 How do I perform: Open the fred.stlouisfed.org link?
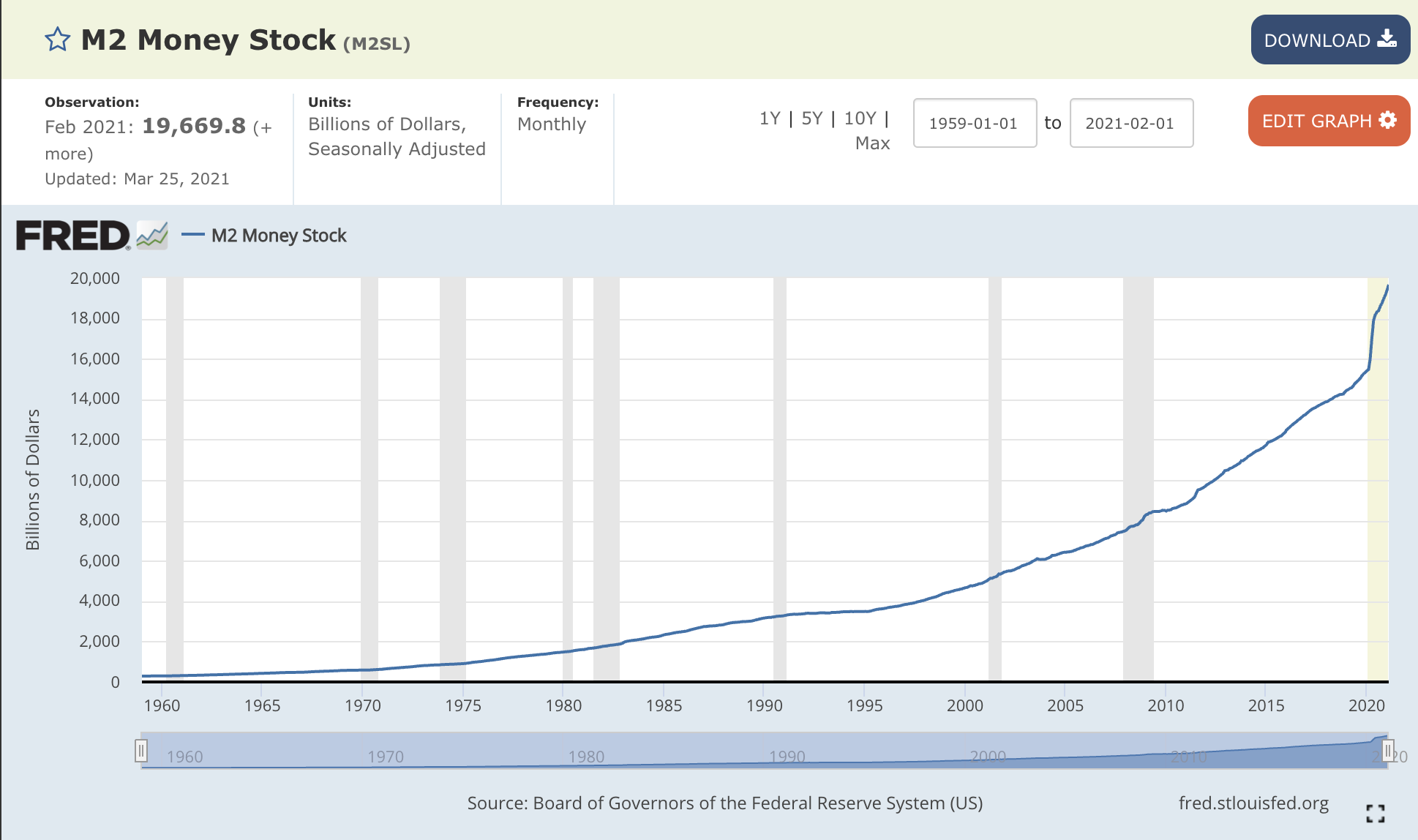click(1255, 803)
